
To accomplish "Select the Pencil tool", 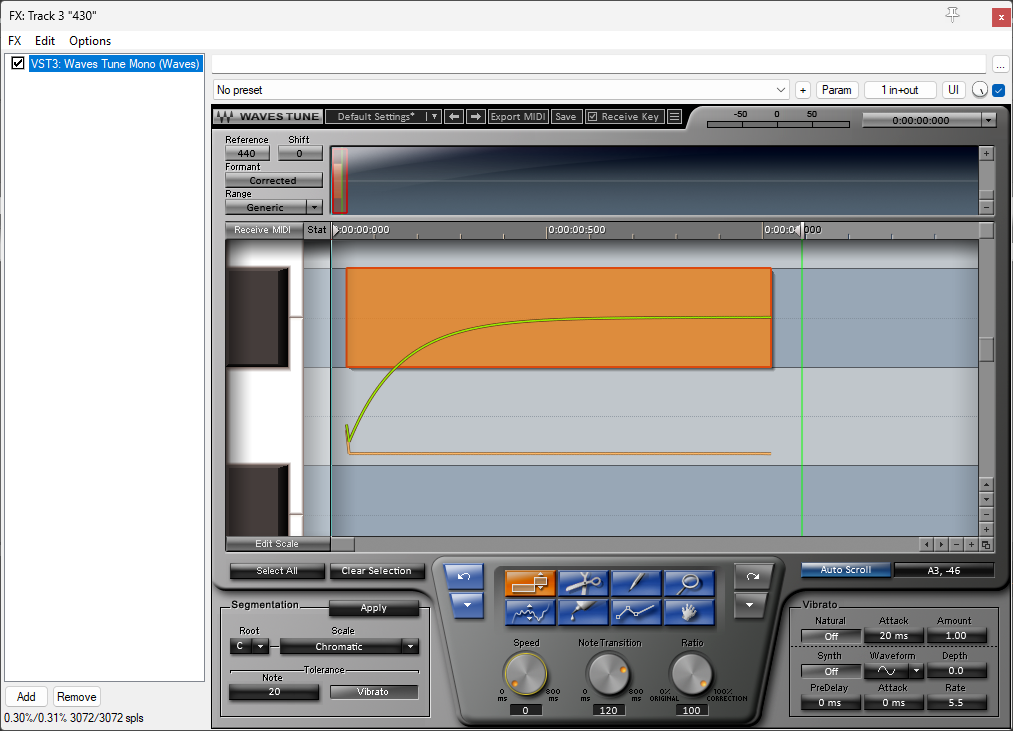I will tap(636, 584).
